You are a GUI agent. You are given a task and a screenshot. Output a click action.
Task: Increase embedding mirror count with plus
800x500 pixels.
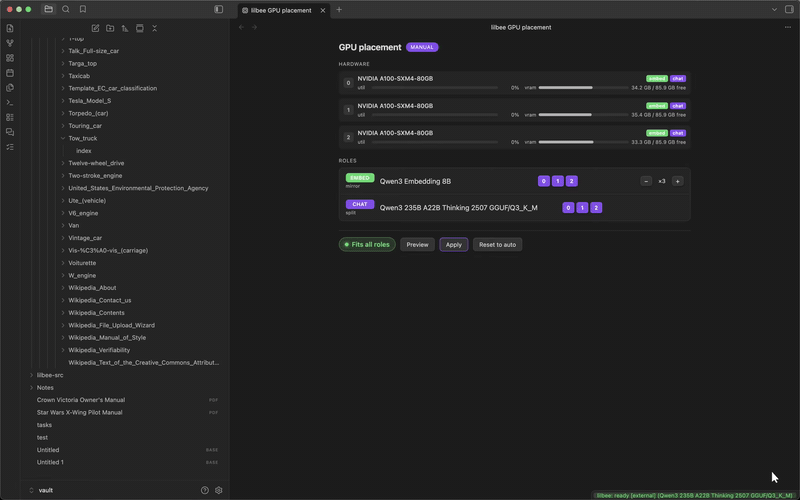(678, 181)
